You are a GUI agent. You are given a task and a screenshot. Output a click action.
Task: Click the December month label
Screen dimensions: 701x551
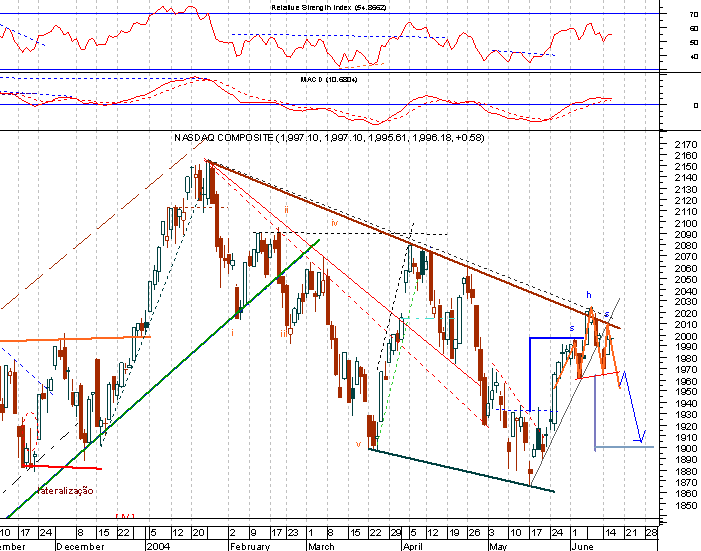click(x=80, y=547)
